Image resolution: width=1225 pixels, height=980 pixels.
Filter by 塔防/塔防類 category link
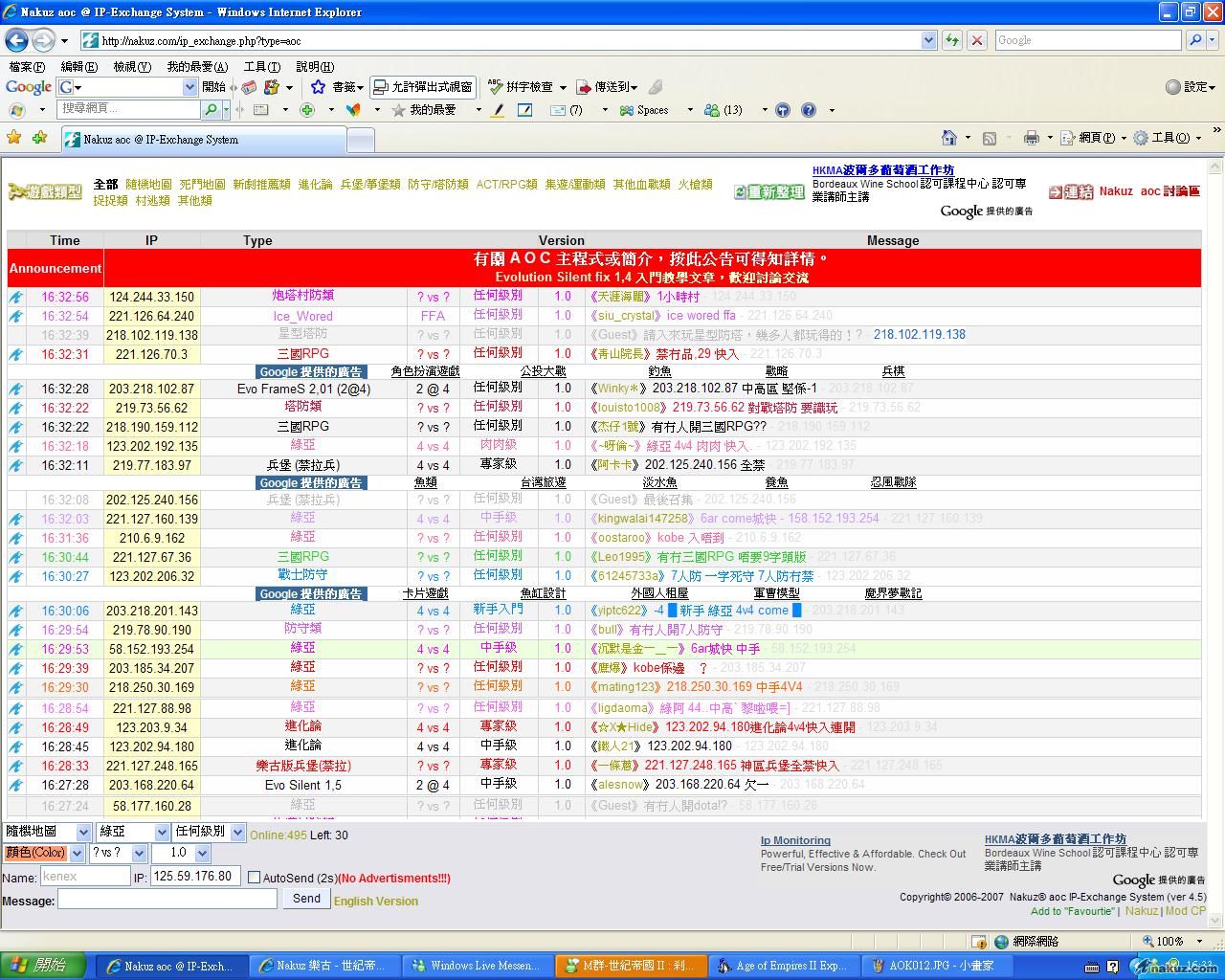pyautogui.click(x=437, y=184)
